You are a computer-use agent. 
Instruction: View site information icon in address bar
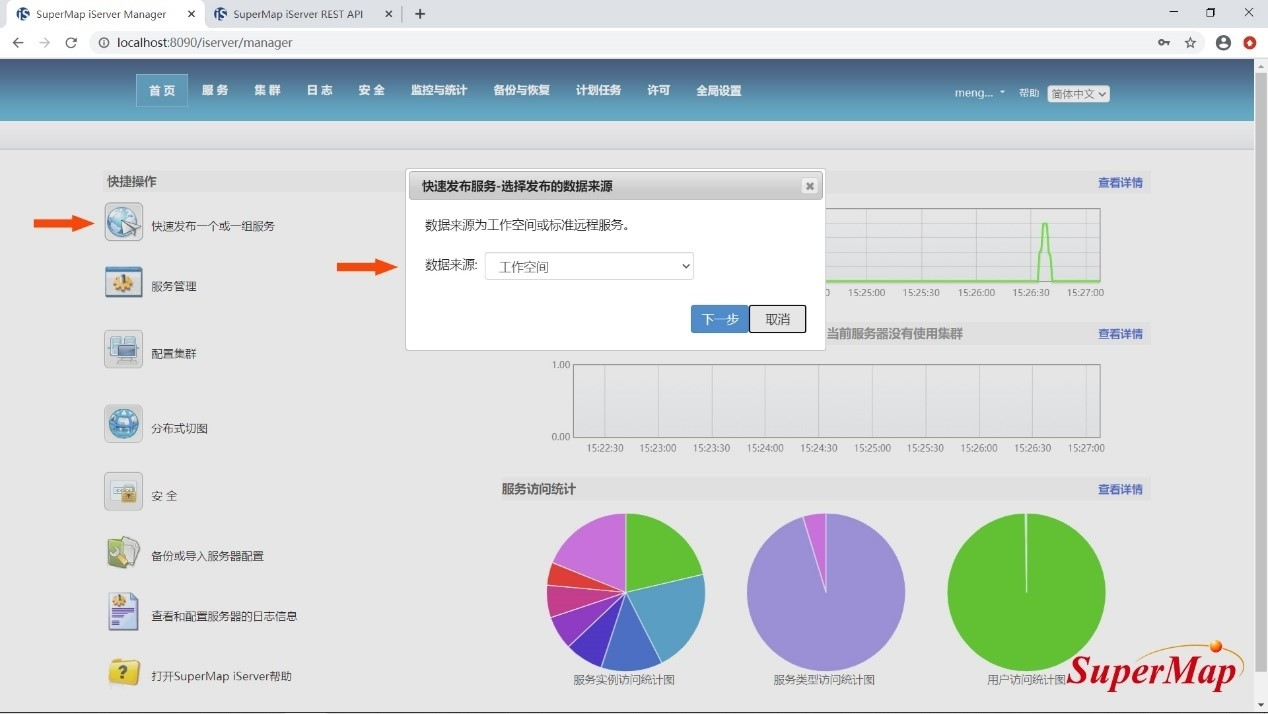click(104, 43)
